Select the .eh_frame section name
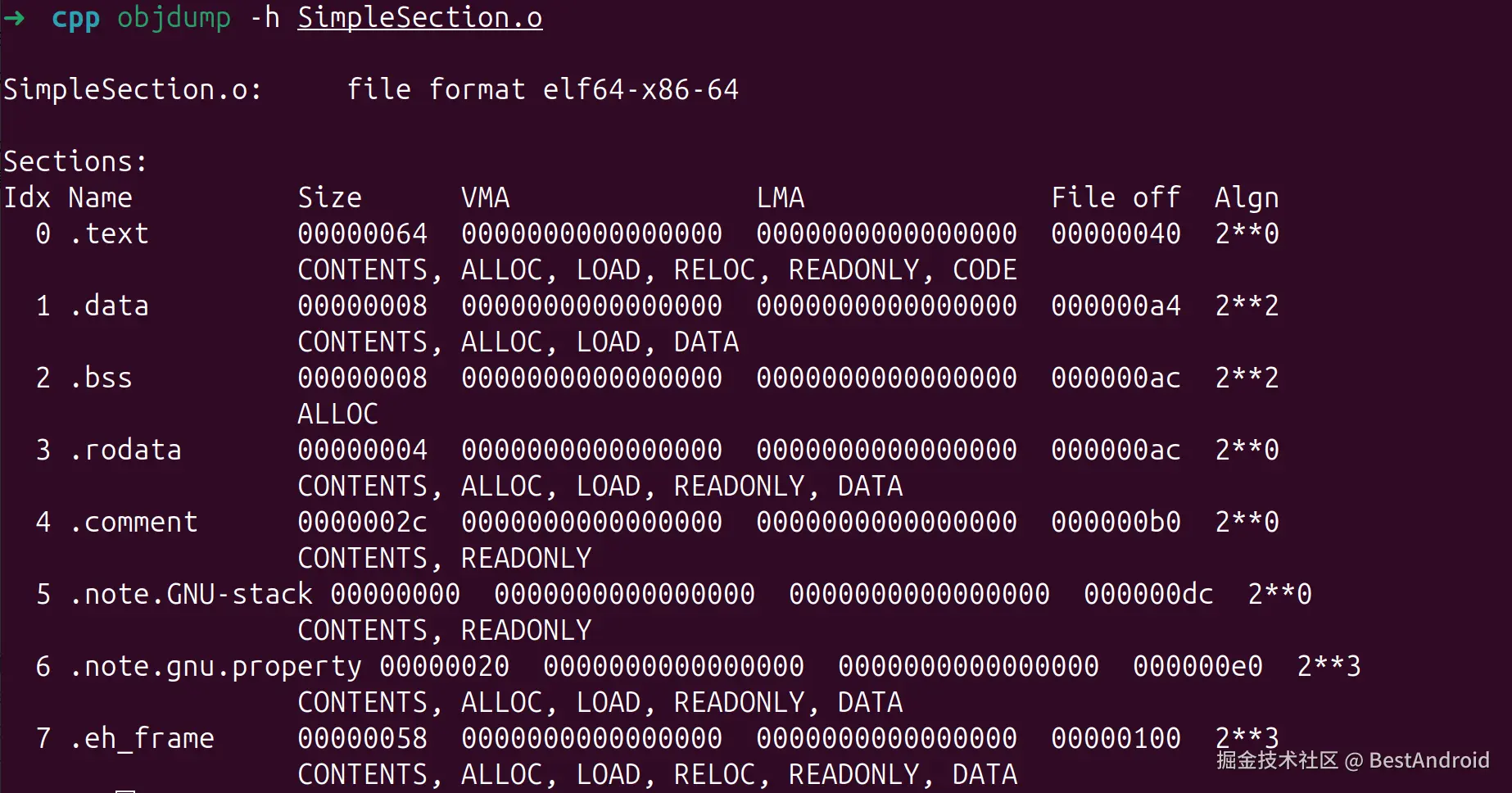The width and height of the screenshot is (1512, 793). [x=142, y=738]
